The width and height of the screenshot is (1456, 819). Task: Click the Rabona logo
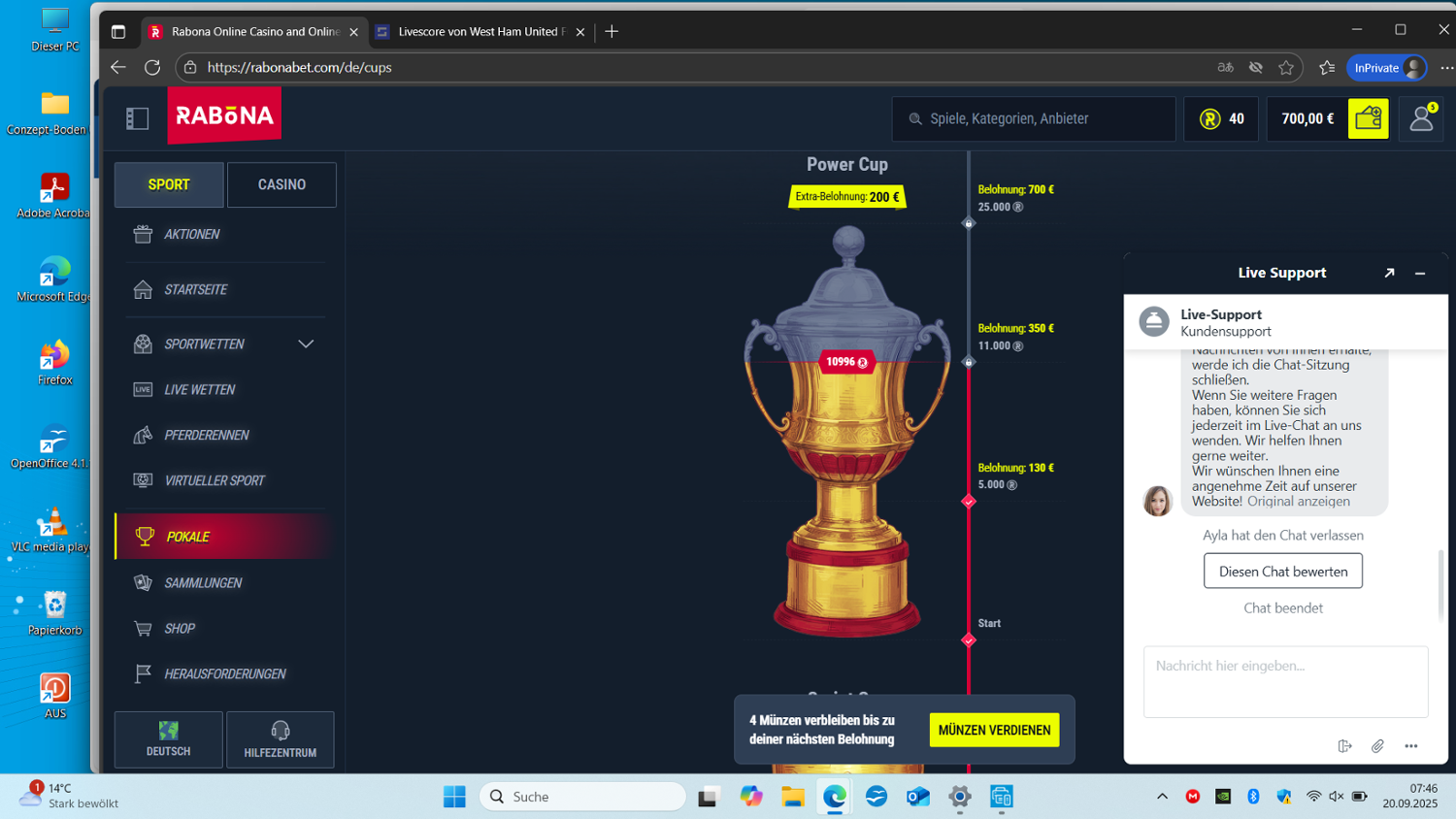224,115
